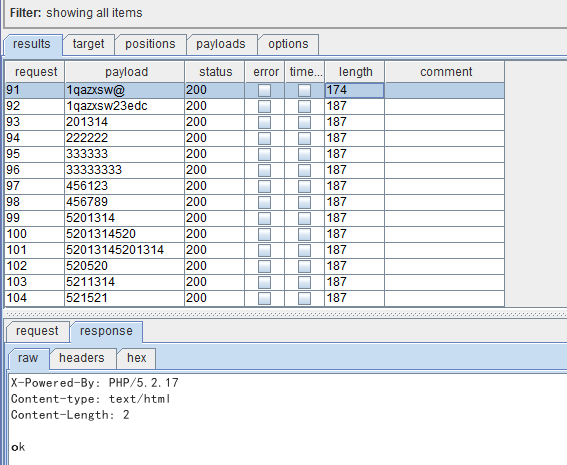
Task: Toggle timeout checkbox for request 102
Action: 304,266
